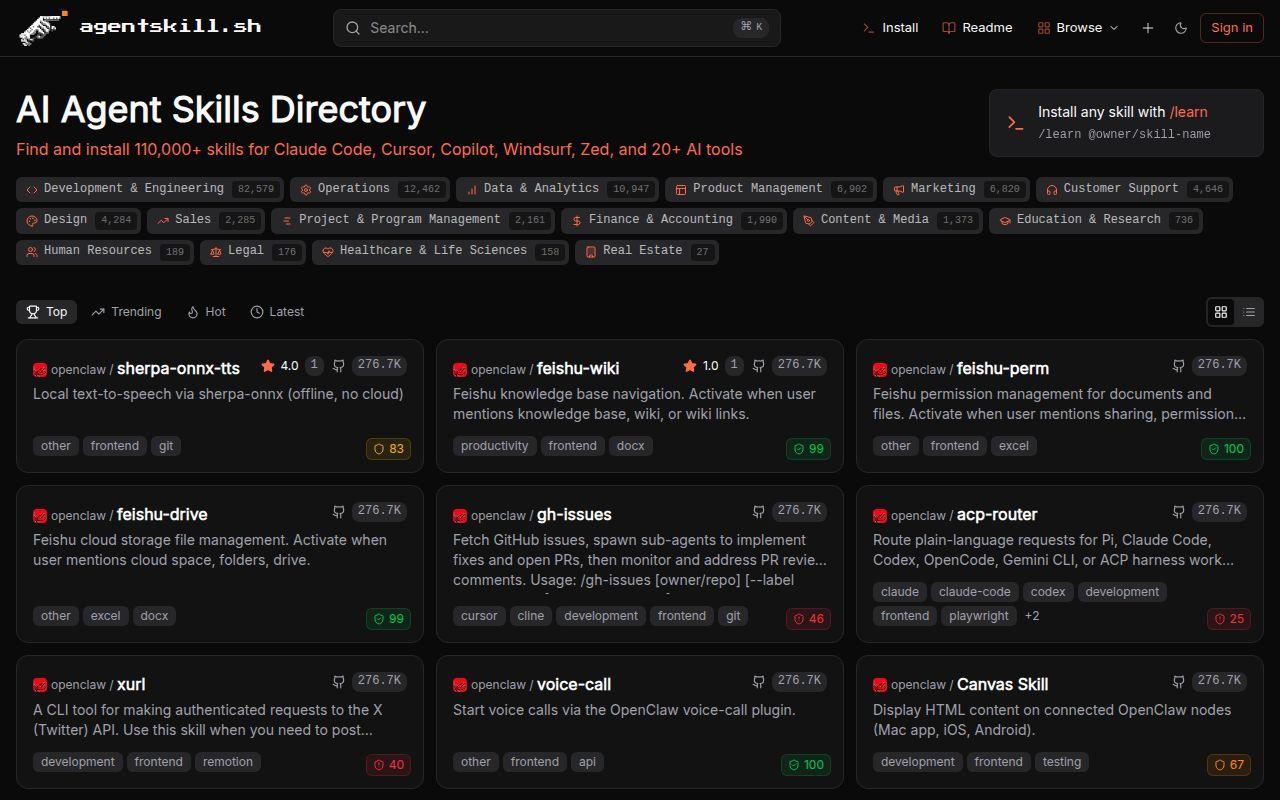
Task: Filter by Human Resources category
Action: [105, 251]
